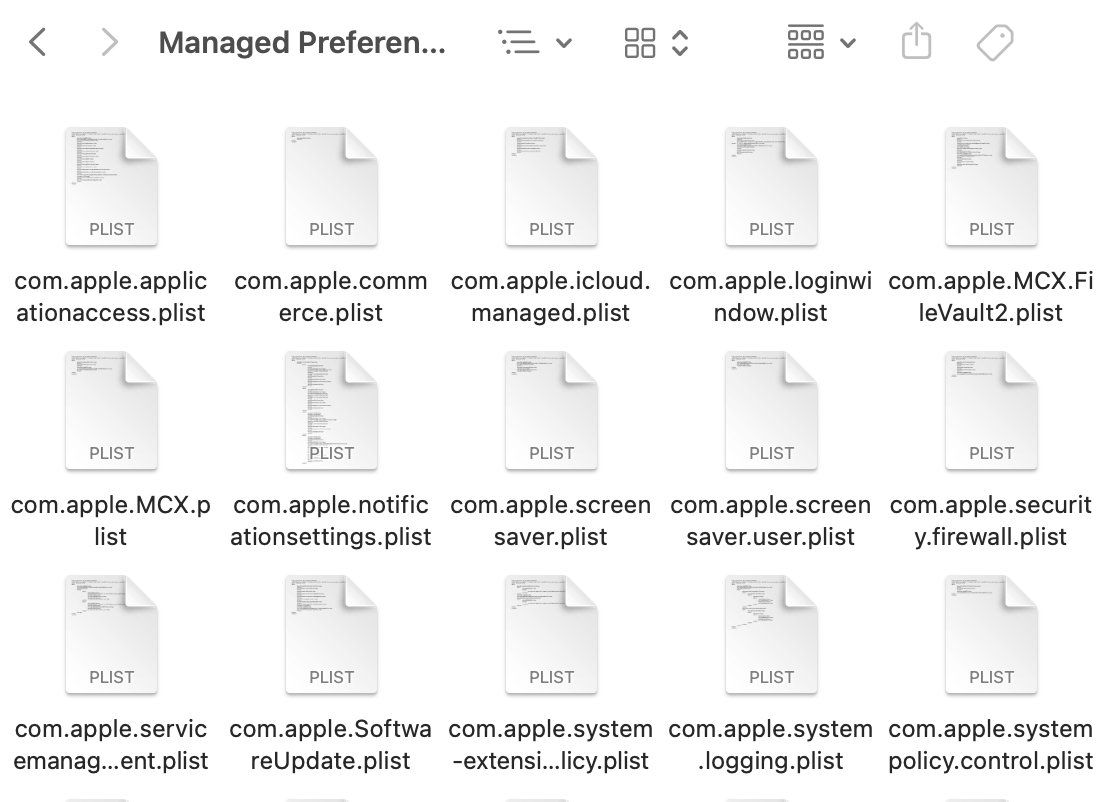Image resolution: width=1118 pixels, height=802 pixels.
Task: Click the com.apple.system-extensi...licy.plist file name
Action: (551, 744)
